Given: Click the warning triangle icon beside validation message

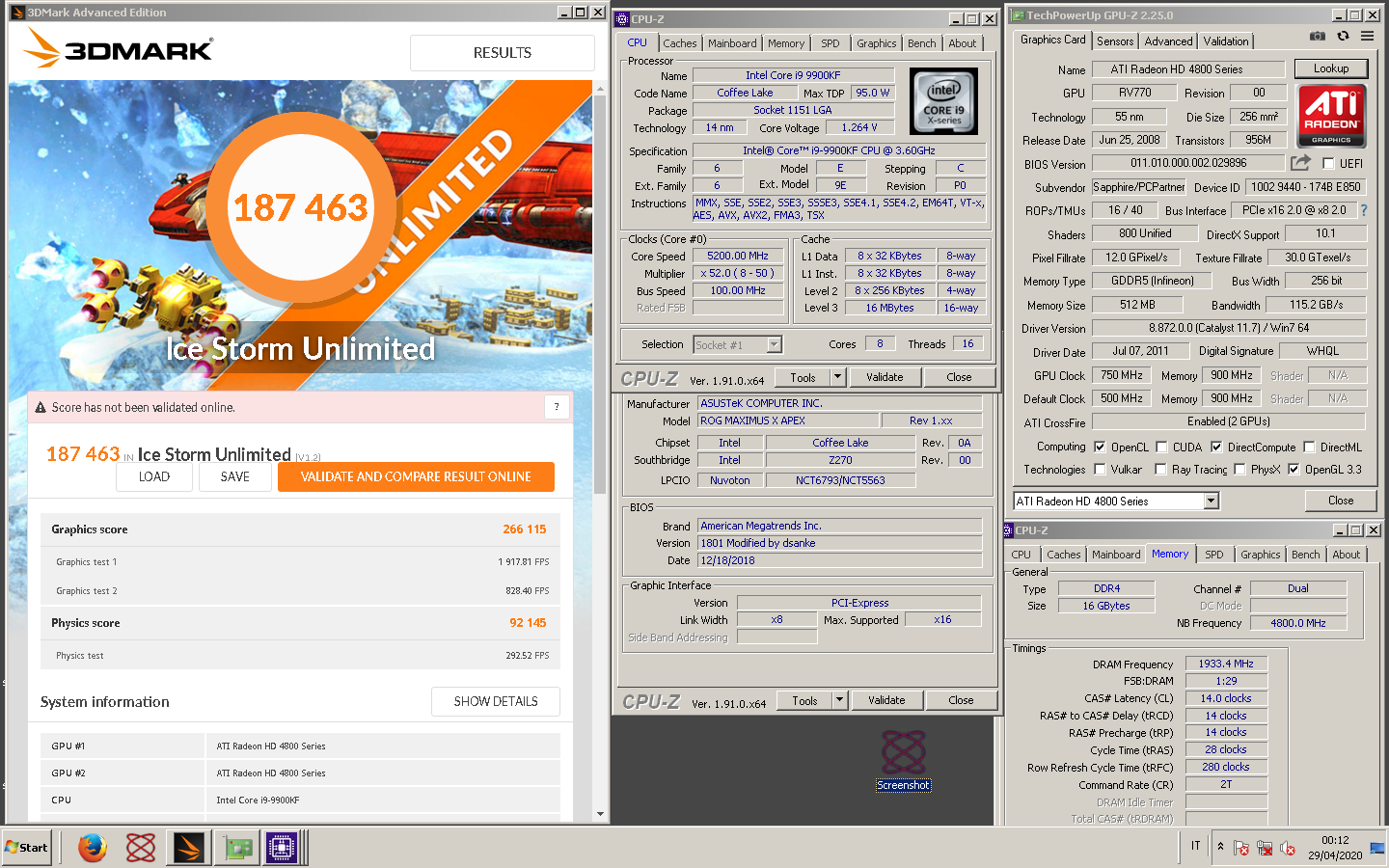Looking at the screenshot, I should pos(41,408).
